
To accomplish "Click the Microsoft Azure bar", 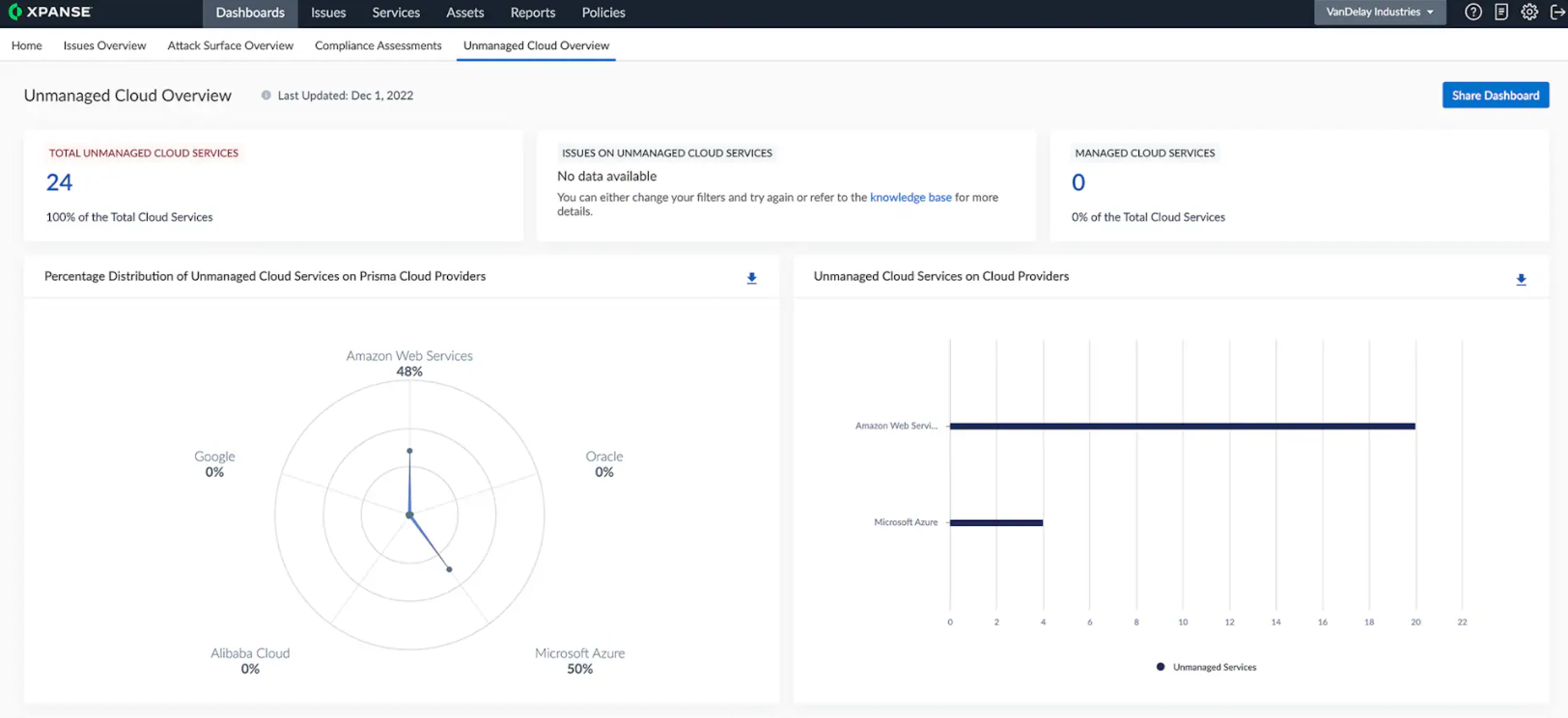I will coord(996,522).
